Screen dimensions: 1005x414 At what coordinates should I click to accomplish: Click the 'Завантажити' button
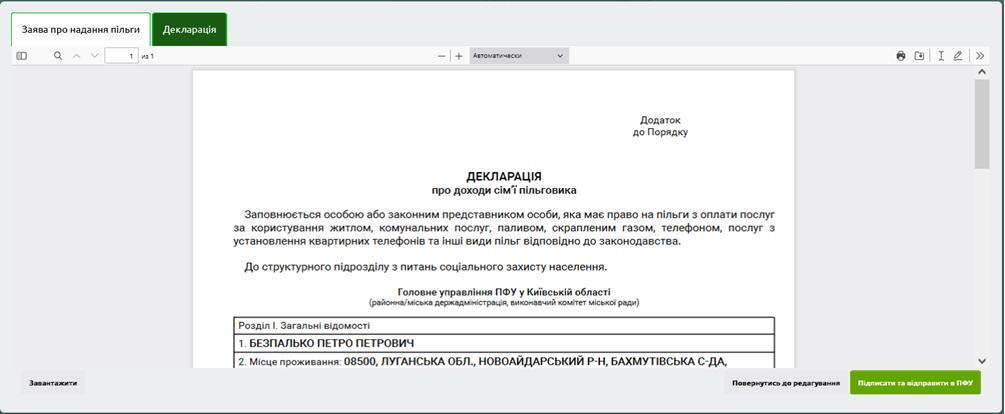coord(53,383)
